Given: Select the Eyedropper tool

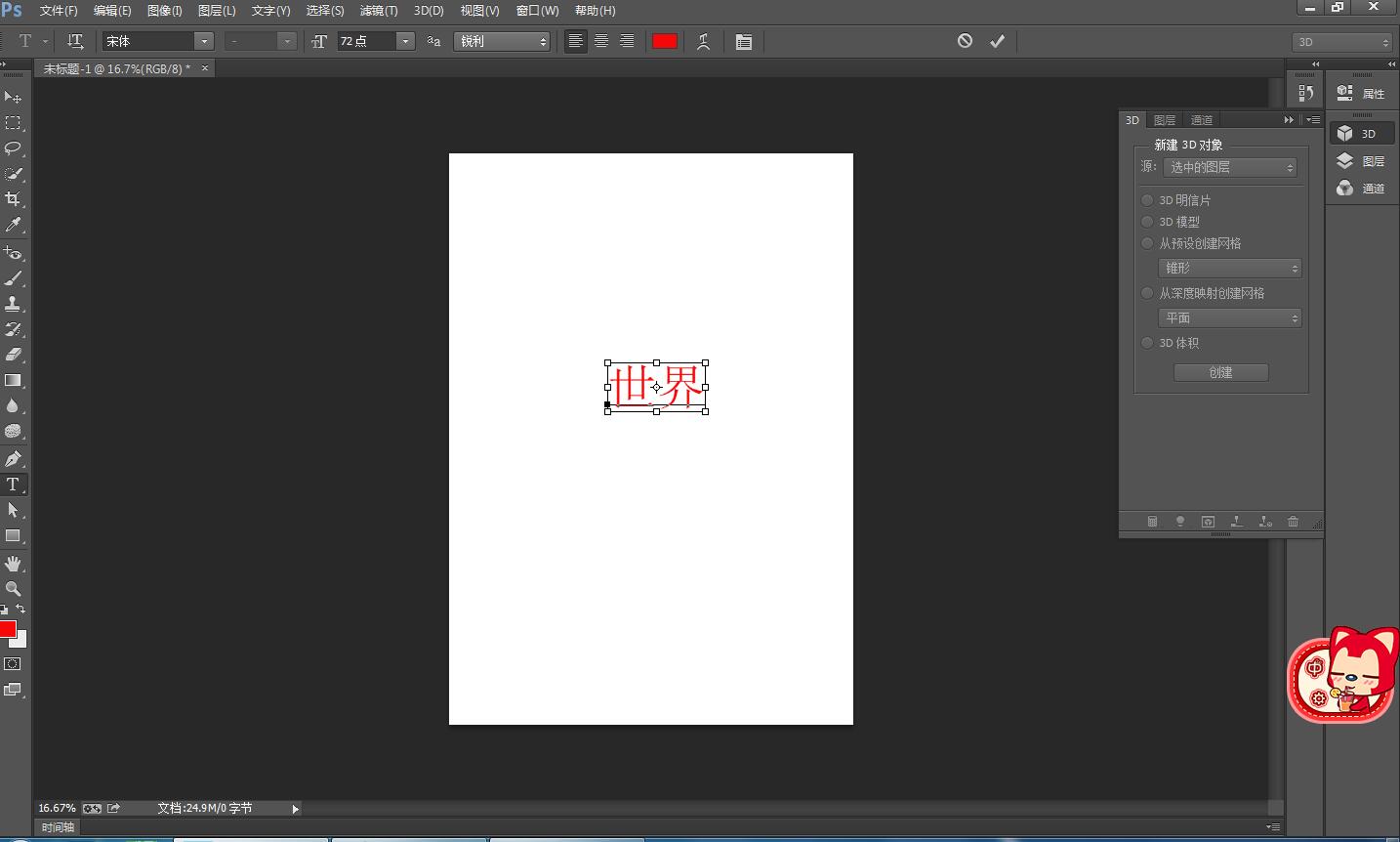Looking at the screenshot, I should [13, 225].
